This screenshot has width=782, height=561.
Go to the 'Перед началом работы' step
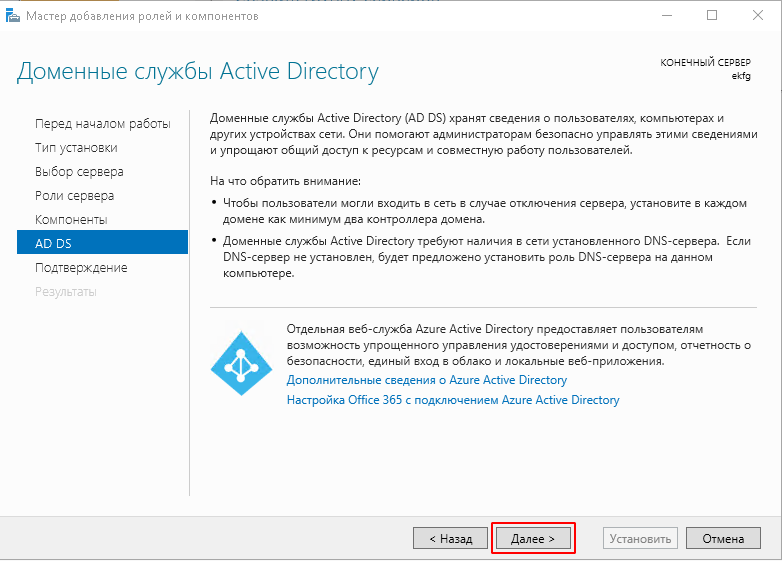[x=102, y=124]
